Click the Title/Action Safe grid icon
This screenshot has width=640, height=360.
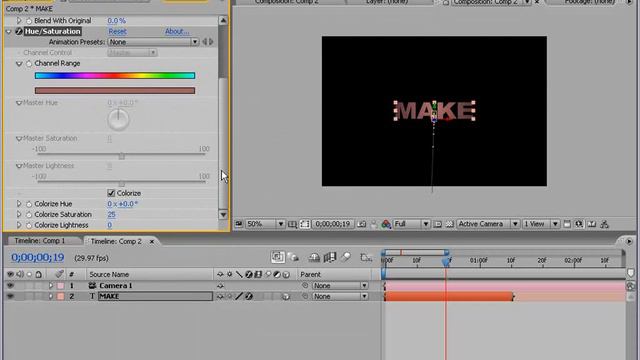click(292, 224)
